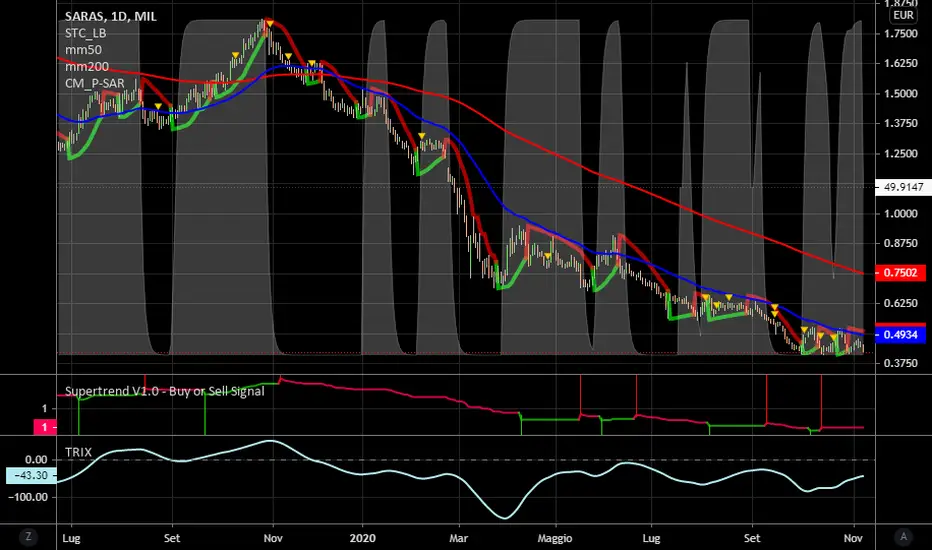Open the EUR currency selector
The image size is (932, 550).
[903, 15]
